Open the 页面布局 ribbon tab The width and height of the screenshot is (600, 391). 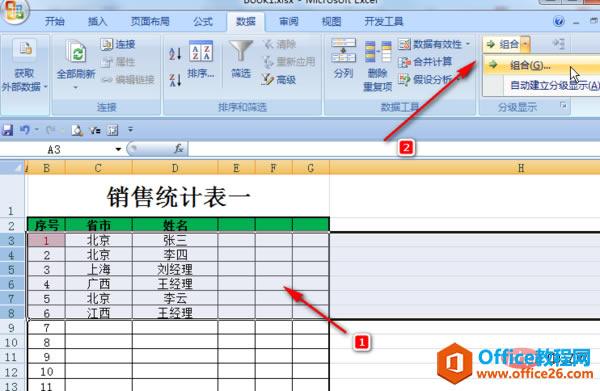click(x=150, y=21)
